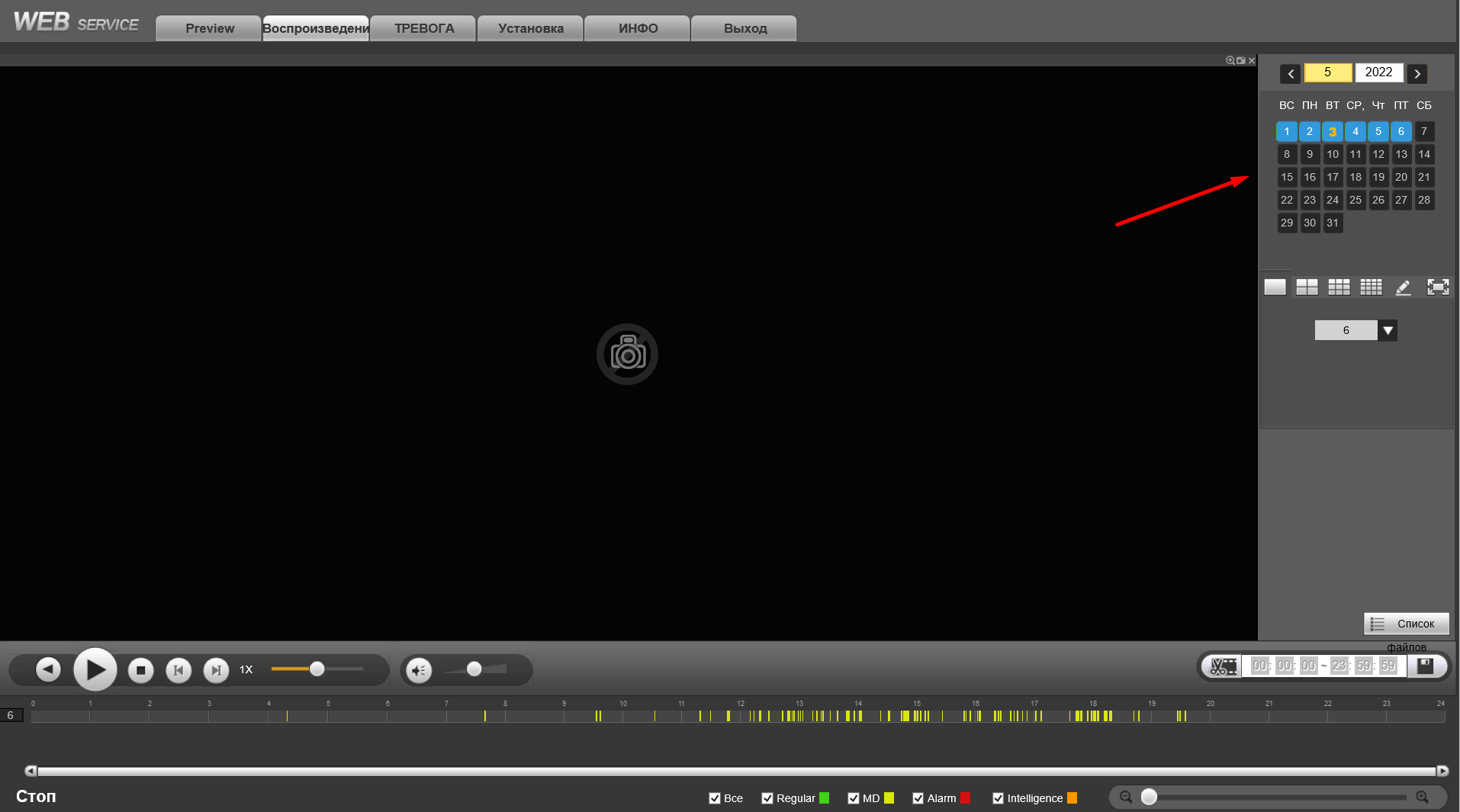Click the camera placeholder in the video window
Viewport: 1460px width, 812px height.
pyautogui.click(x=627, y=354)
